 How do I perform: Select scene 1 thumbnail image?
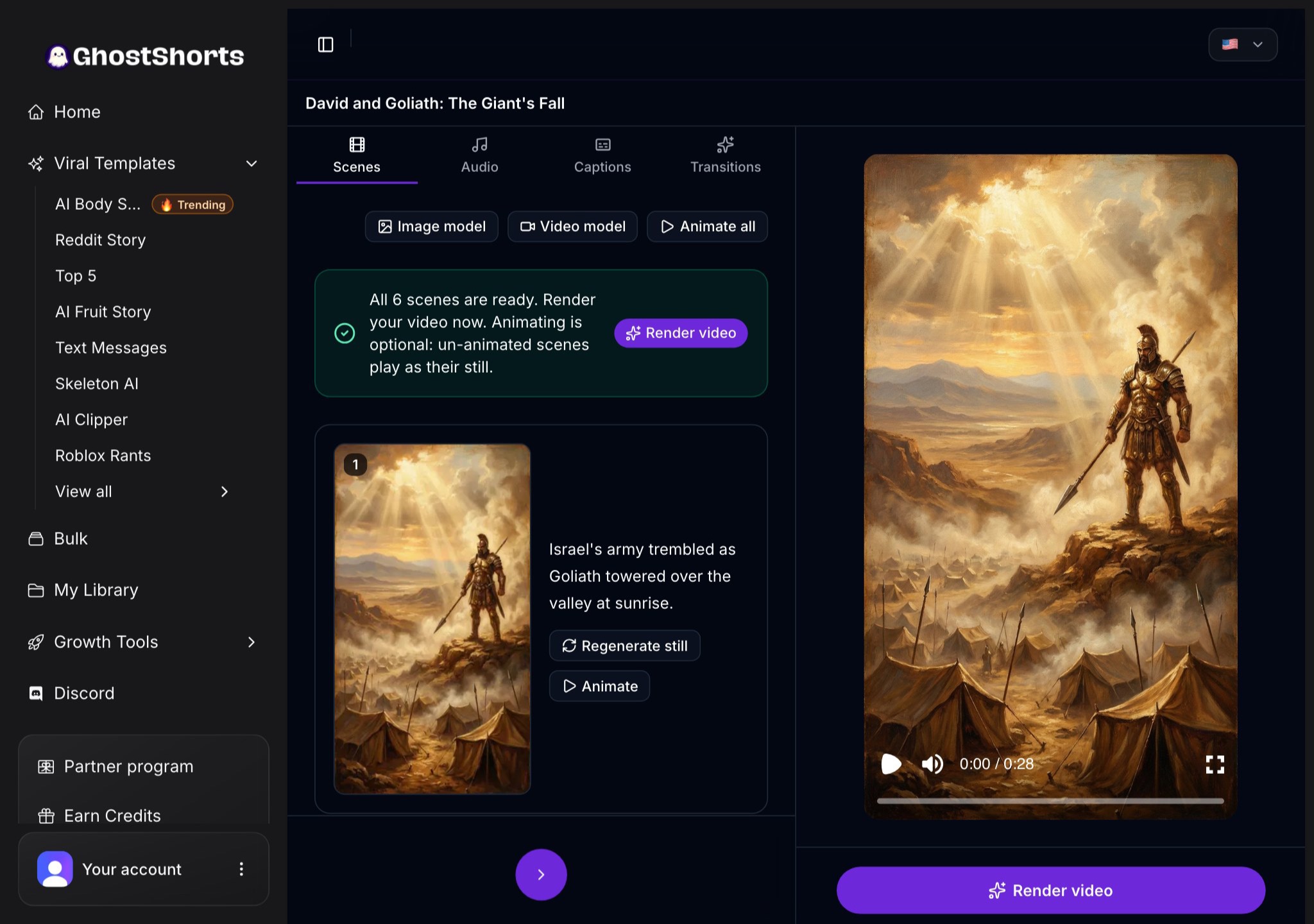pos(432,619)
